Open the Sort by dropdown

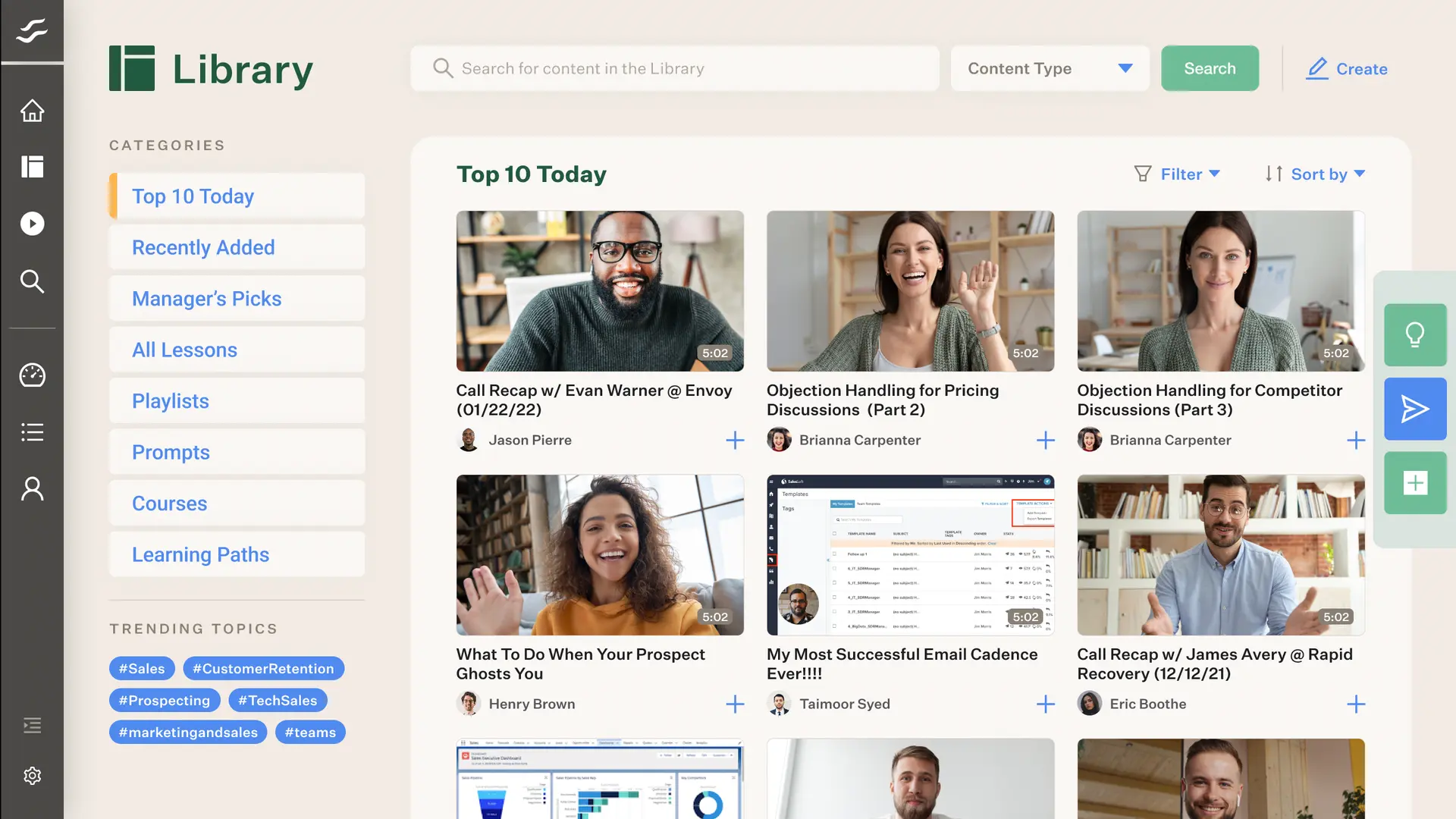point(1316,174)
